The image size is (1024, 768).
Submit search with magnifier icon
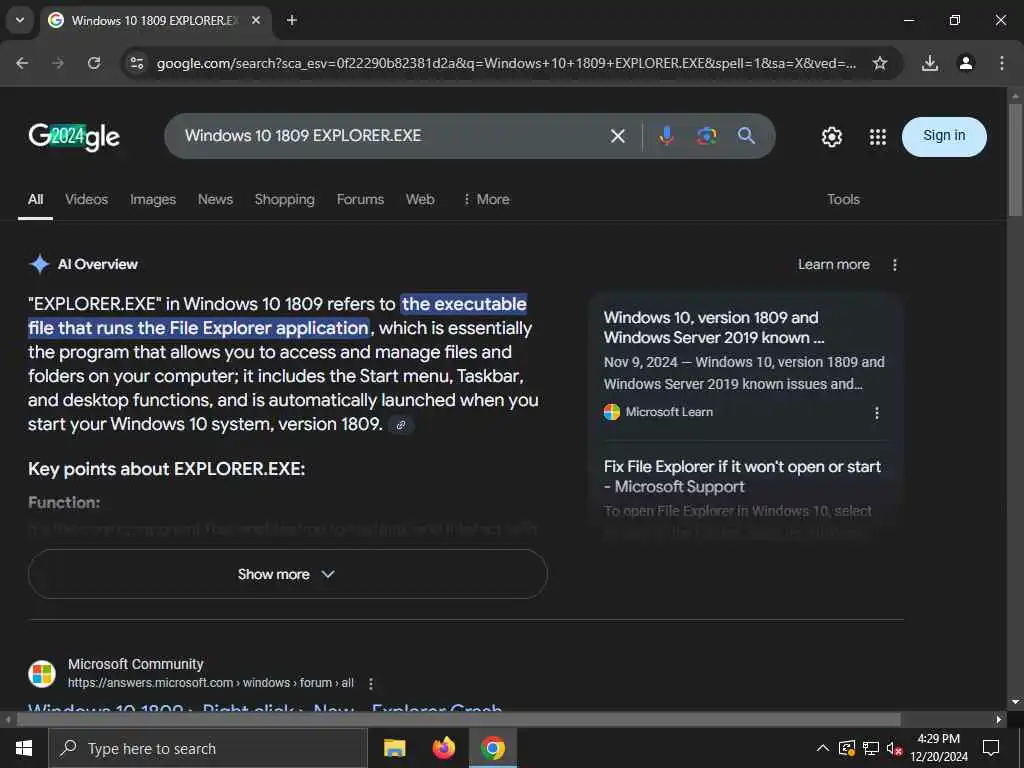(x=746, y=136)
